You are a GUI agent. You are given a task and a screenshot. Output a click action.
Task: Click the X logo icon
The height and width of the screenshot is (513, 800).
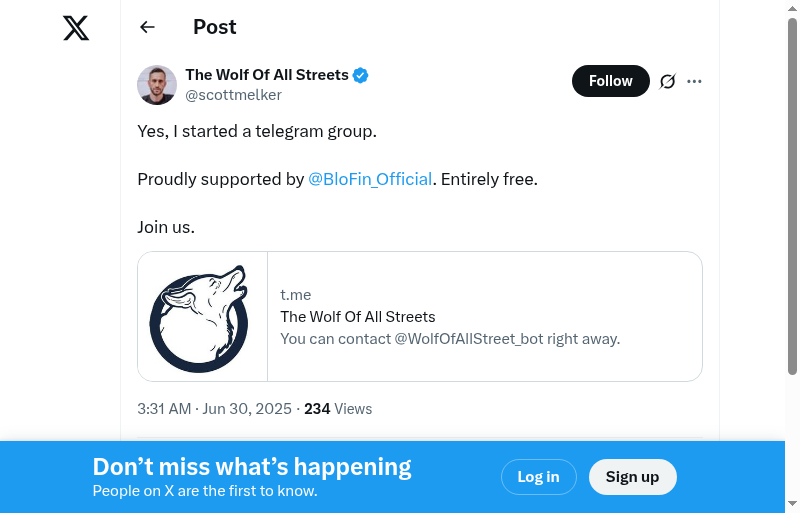(x=76, y=28)
